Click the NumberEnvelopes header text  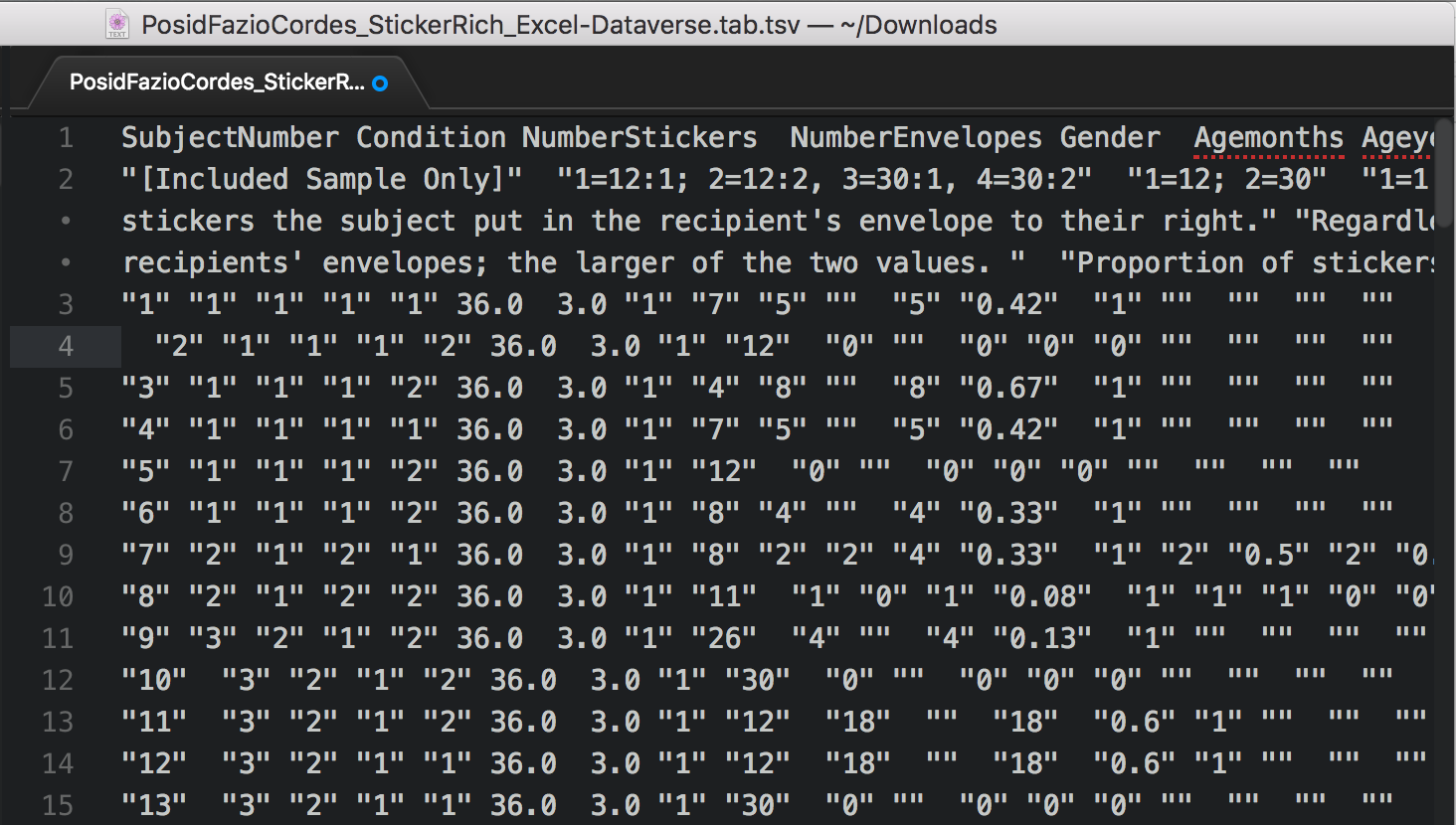point(915,137)
